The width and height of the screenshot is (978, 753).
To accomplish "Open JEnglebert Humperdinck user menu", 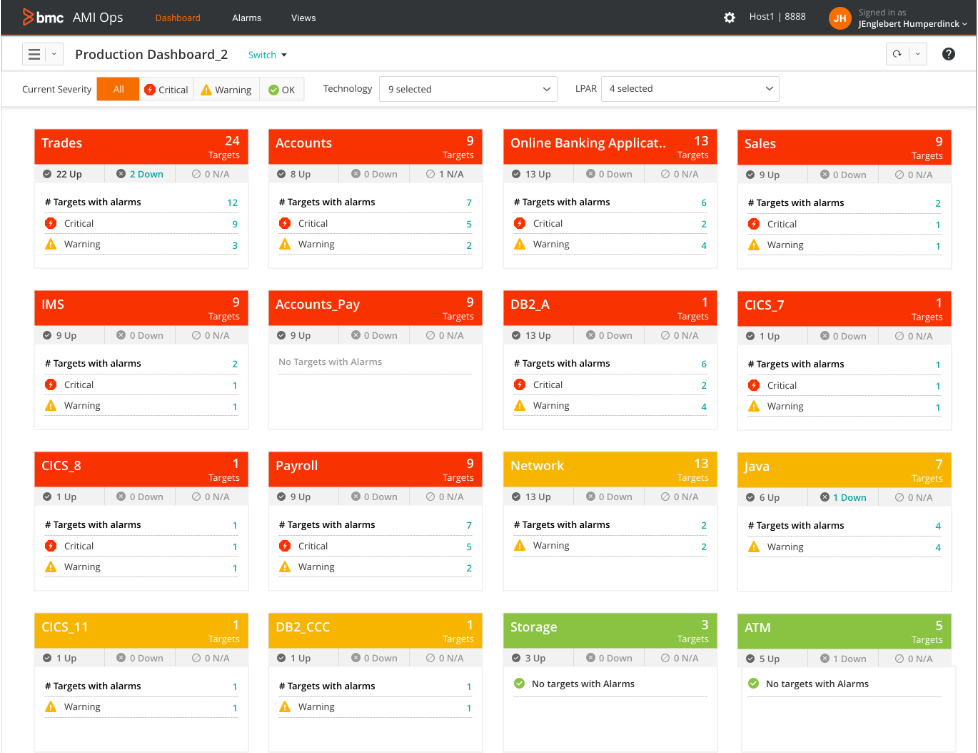I will coord(913,24).
